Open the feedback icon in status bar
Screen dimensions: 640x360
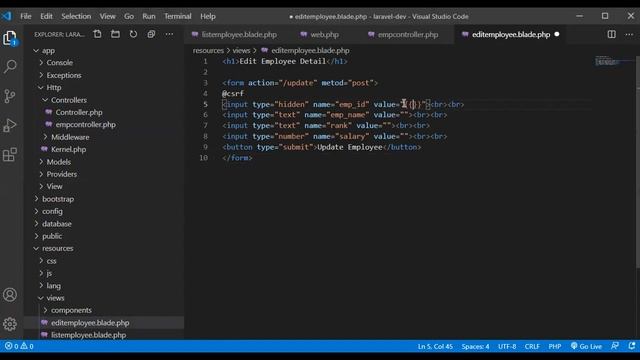[x=615, y=346]
